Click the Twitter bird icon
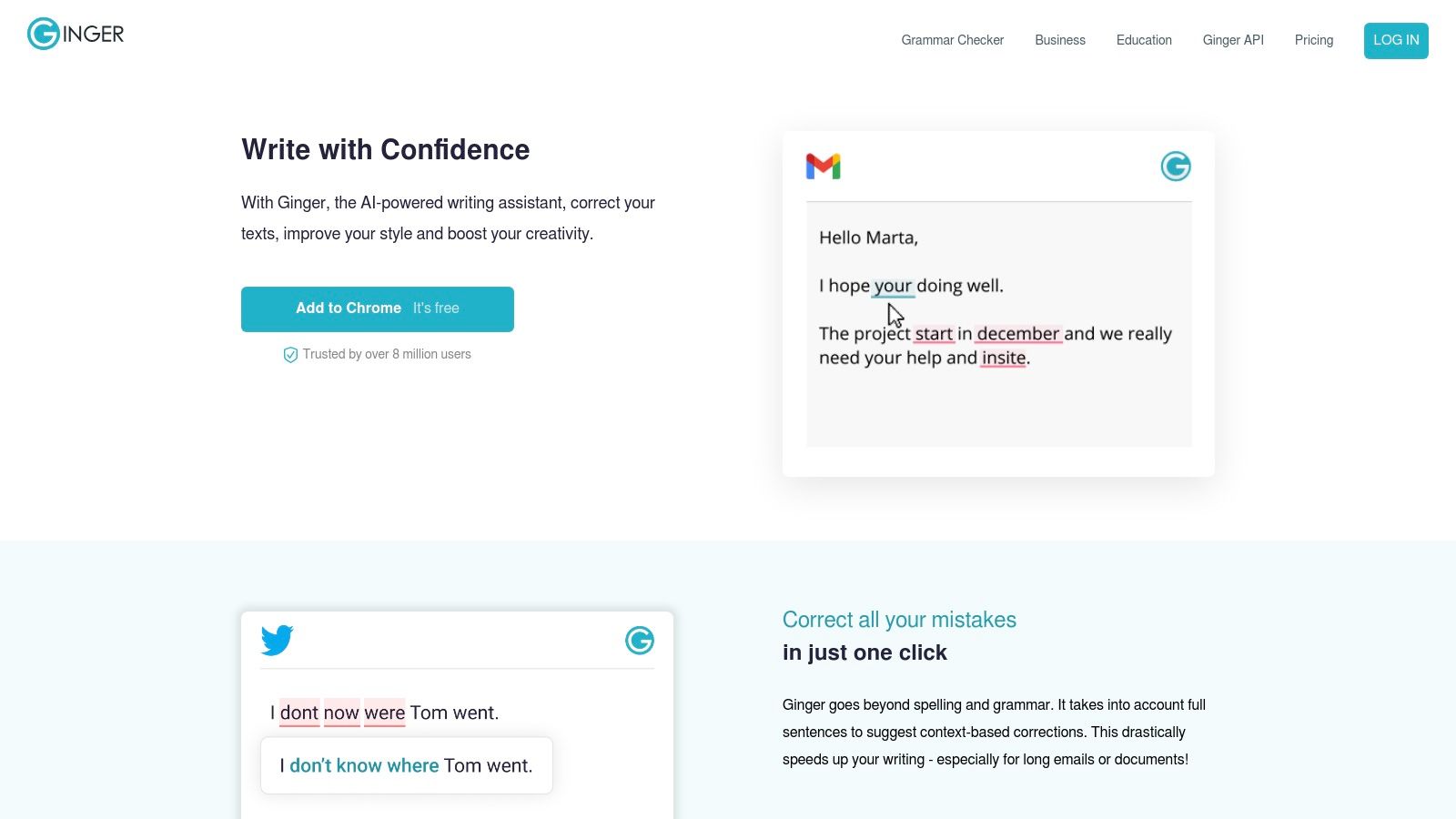Image resolution: width=1456 pixels, height=819 pixels. pyautogui.click(x=277, y=640)
